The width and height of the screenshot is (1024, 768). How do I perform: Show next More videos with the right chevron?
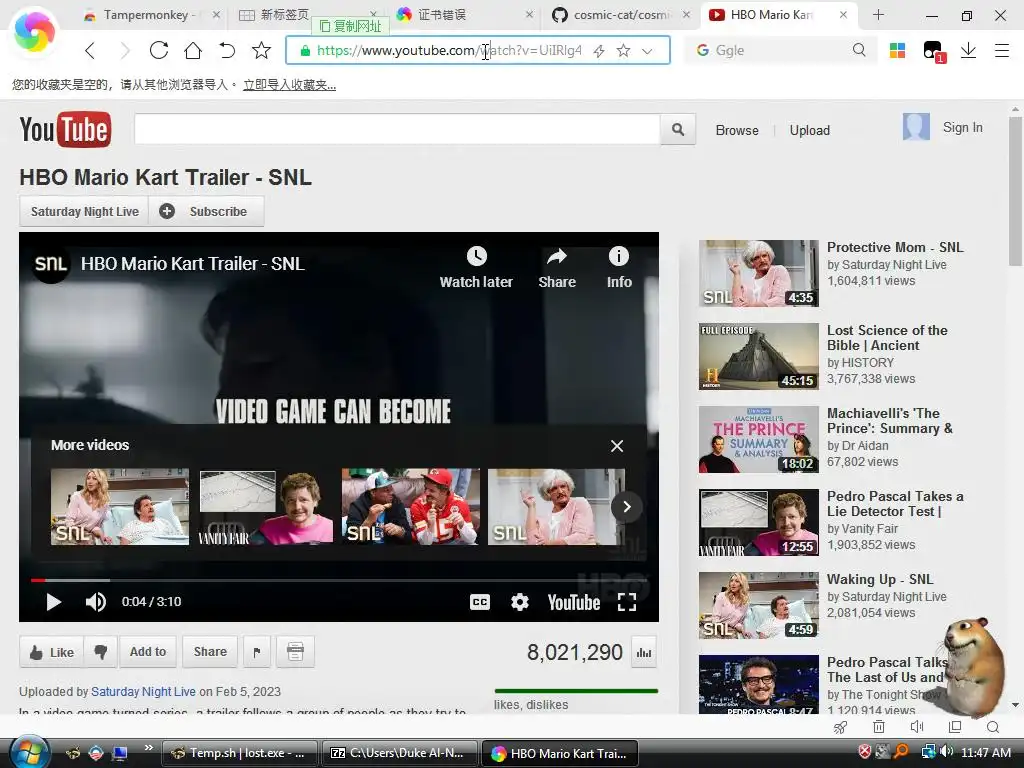[x=627, y=507]
